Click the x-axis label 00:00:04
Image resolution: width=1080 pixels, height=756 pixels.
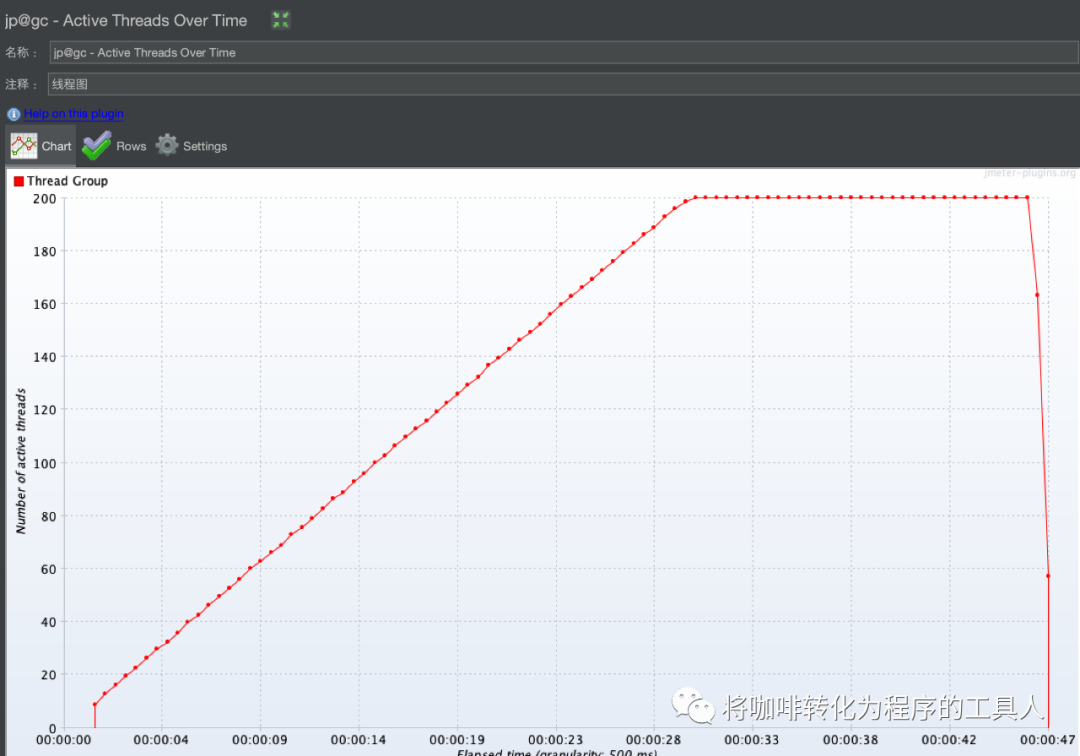pos(161,740)
